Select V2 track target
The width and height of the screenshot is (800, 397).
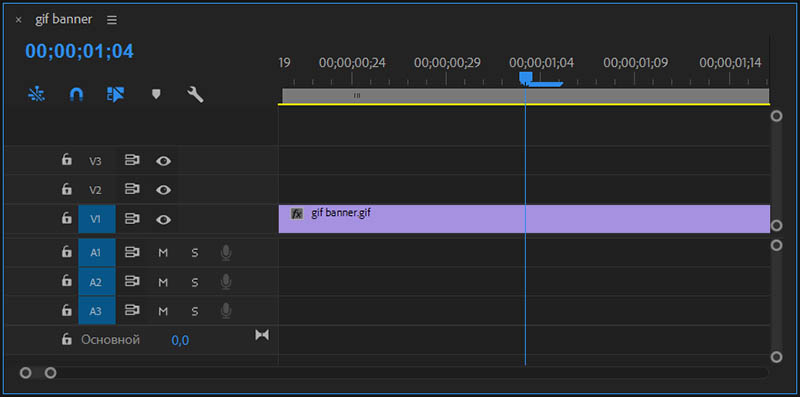[x=95, y=190]
